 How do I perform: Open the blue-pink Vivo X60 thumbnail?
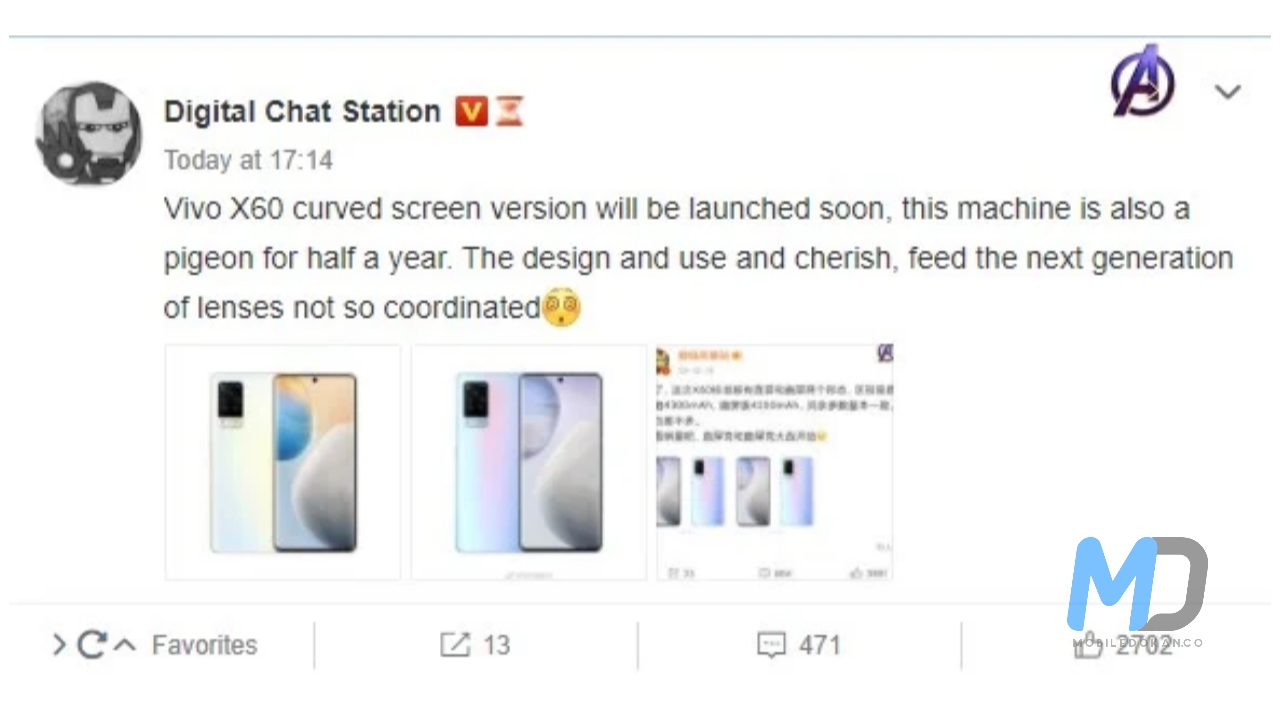click(529, 462)
